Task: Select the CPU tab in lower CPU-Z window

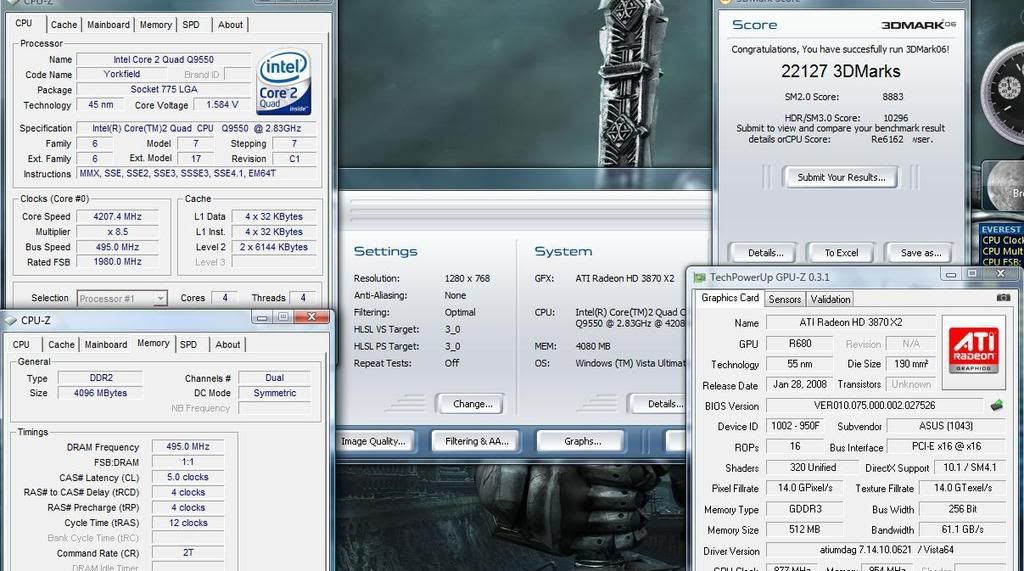Action: pyautogui.click(x=21, y=344)
